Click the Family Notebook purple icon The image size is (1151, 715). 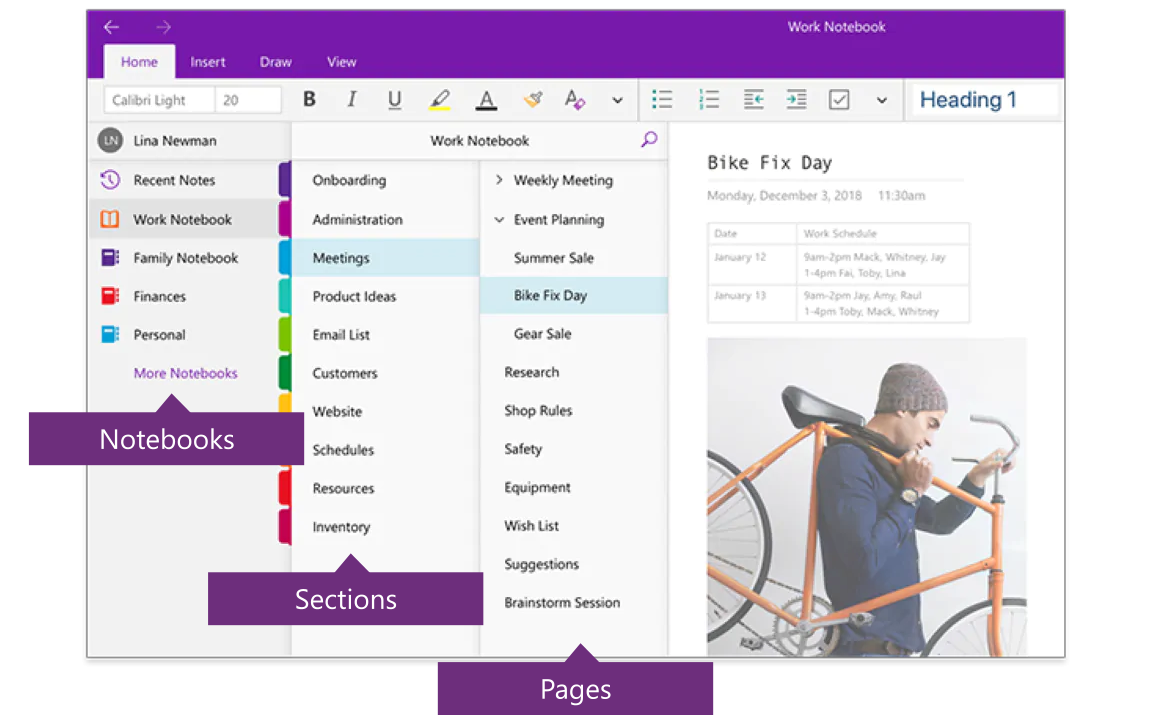[x=110, y=258]
